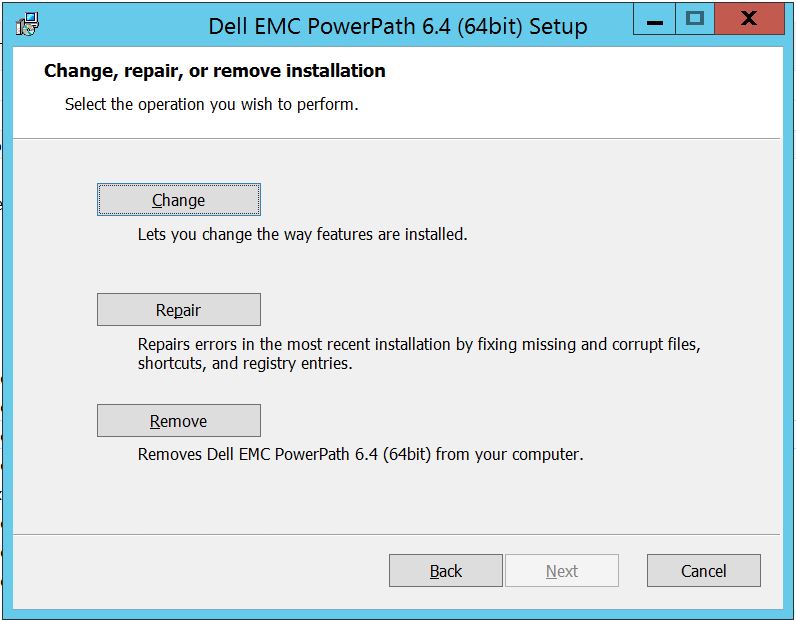Image resolution: width=796 pixels, height=620 pixels.
Task: Click the 'Repairs errors in the most recent' description
Action: click(419, 344)
